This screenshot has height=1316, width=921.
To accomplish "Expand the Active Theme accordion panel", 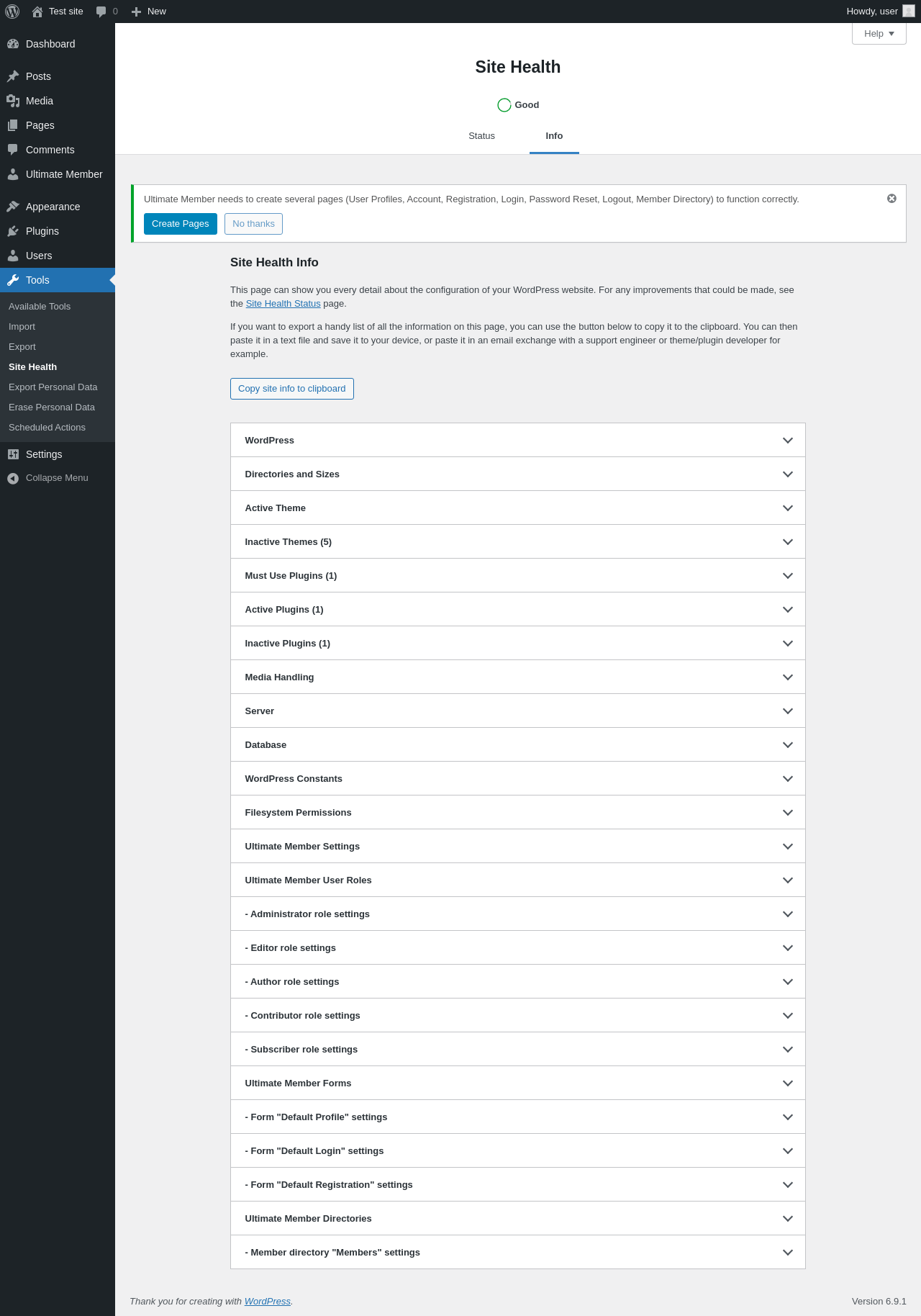I will click(517, 508).
